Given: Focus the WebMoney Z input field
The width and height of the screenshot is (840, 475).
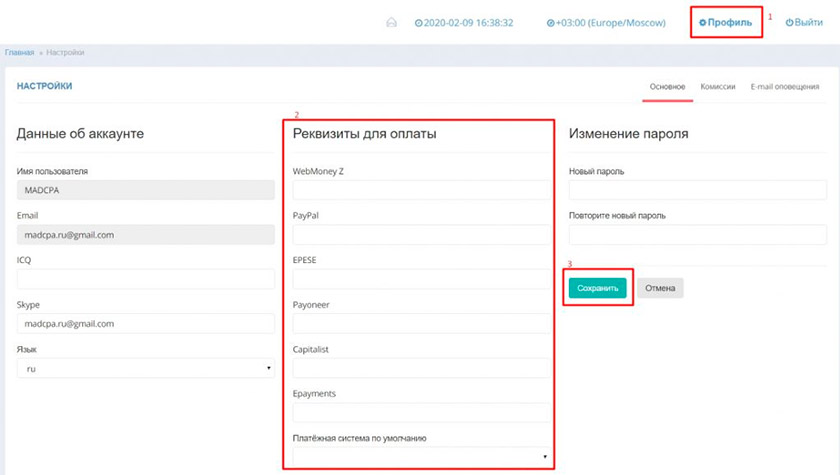Looking at the screenshot, I should 422,190.
